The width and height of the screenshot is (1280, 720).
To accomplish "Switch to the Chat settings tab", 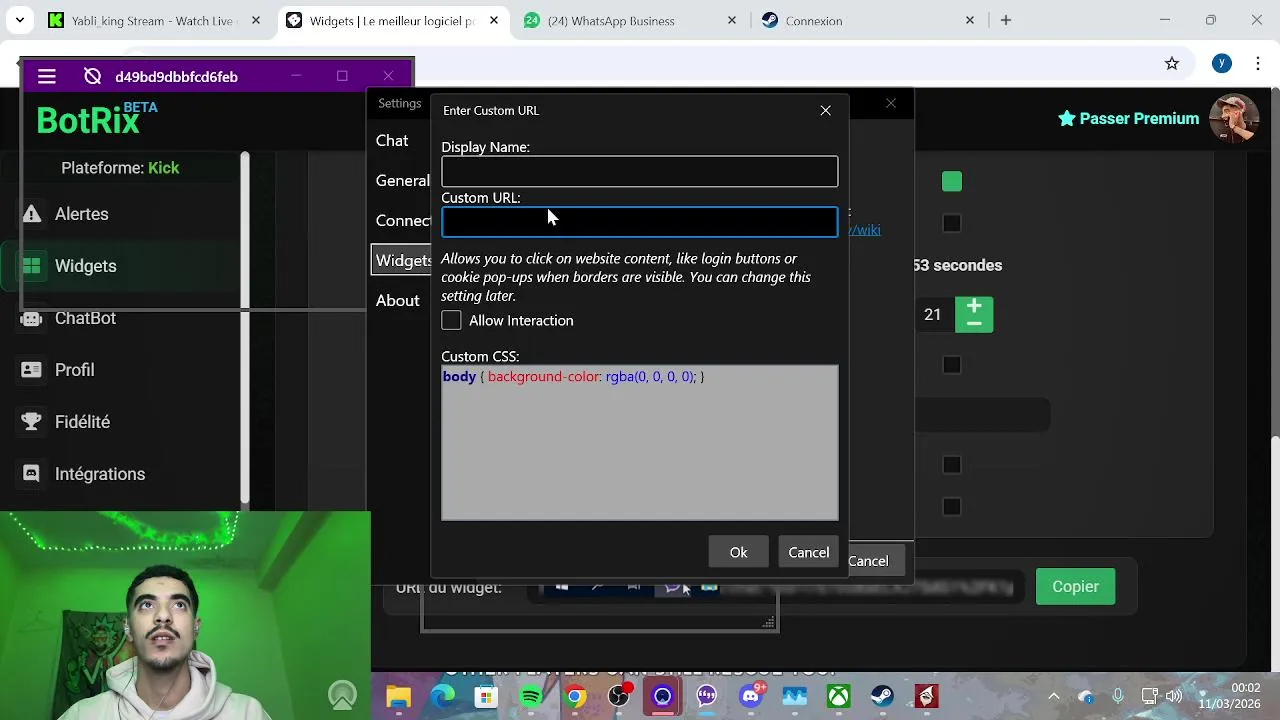I will [392, 141].
